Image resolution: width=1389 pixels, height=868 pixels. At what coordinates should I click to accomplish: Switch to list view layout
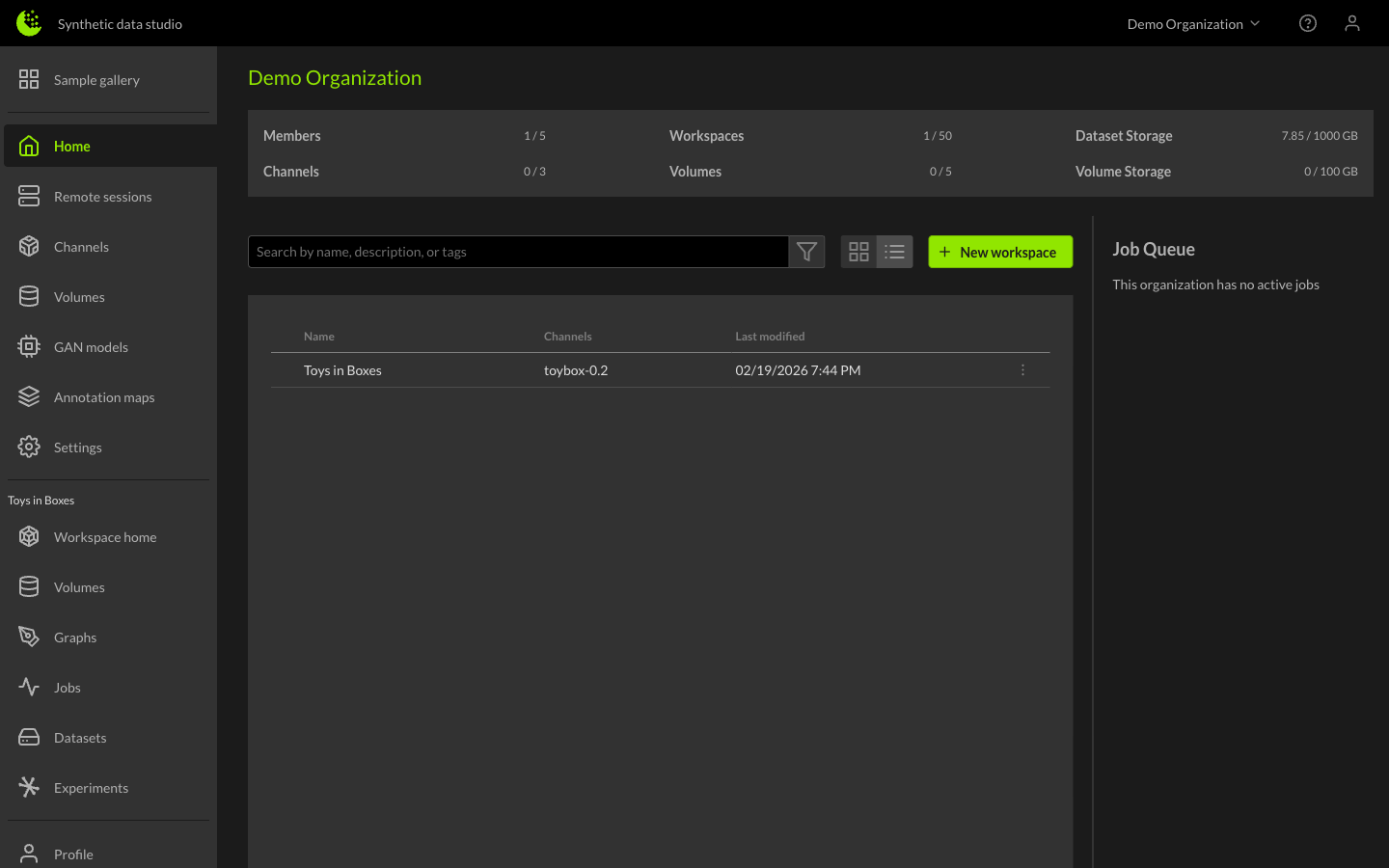click(x=894, y=252)
